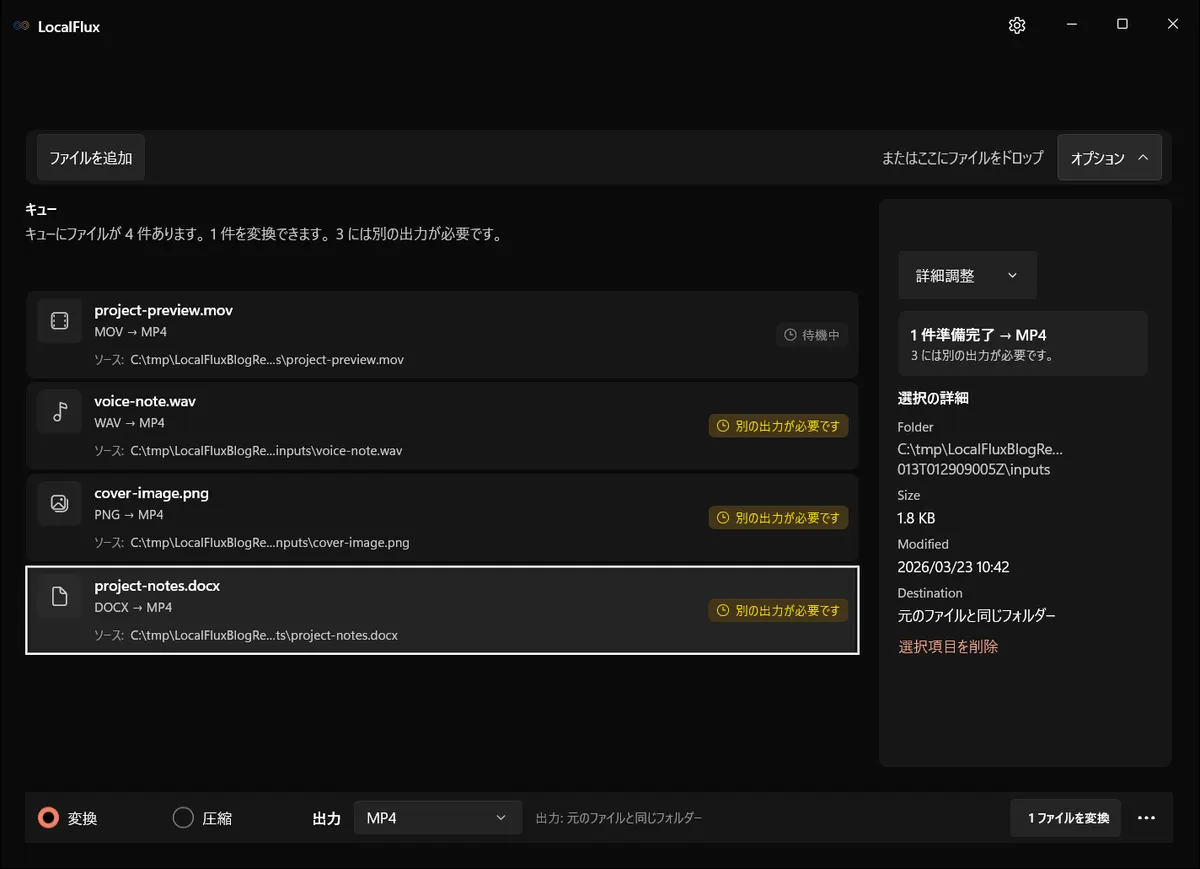Screen dimensions: 1200x869
Task: Click the 待機中 status badge on project-preview.mov
Action: pyautogui.click(x=812, y=335)
